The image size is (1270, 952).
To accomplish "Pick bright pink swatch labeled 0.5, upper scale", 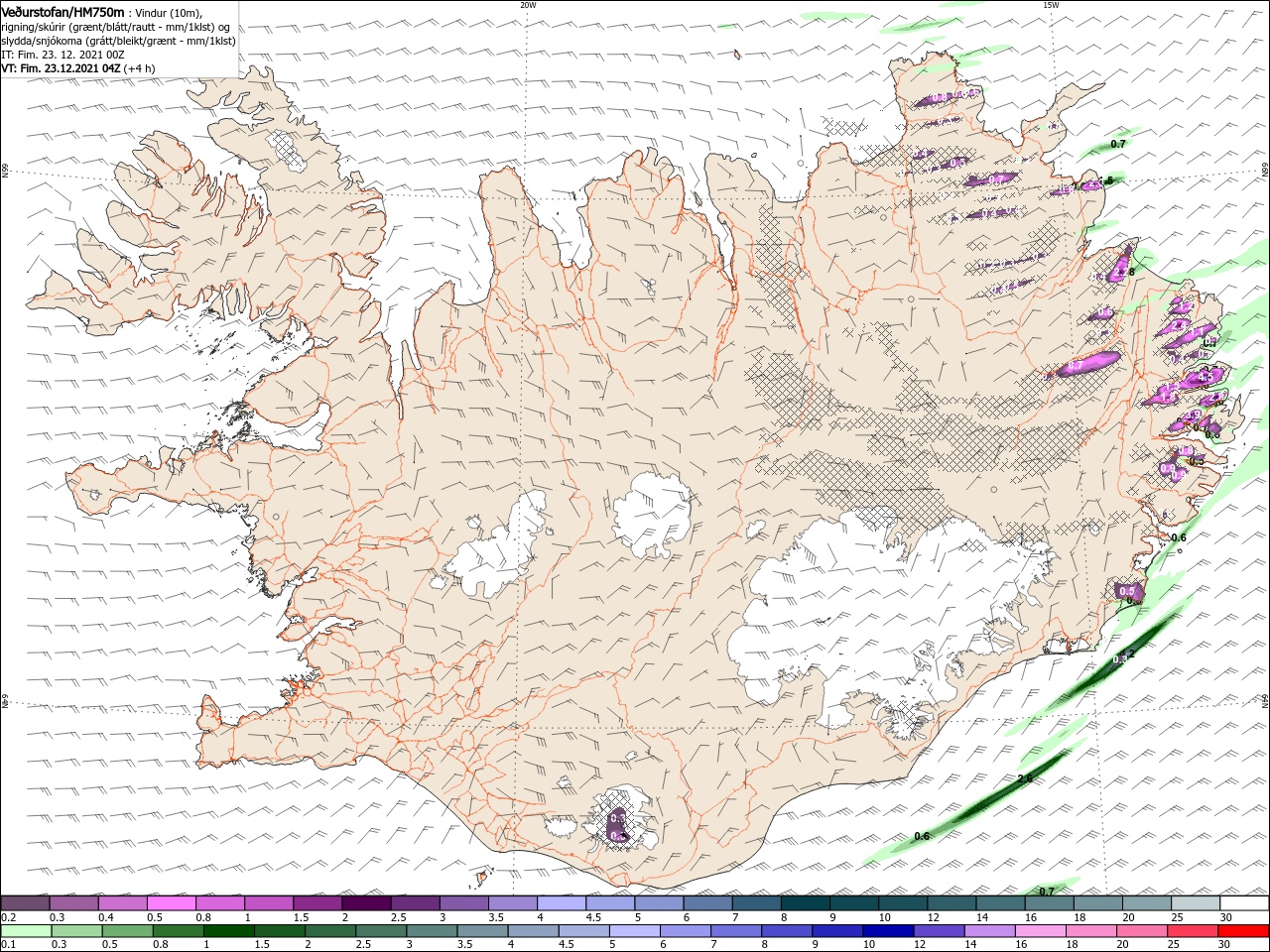I will click(x=172, y=903).
